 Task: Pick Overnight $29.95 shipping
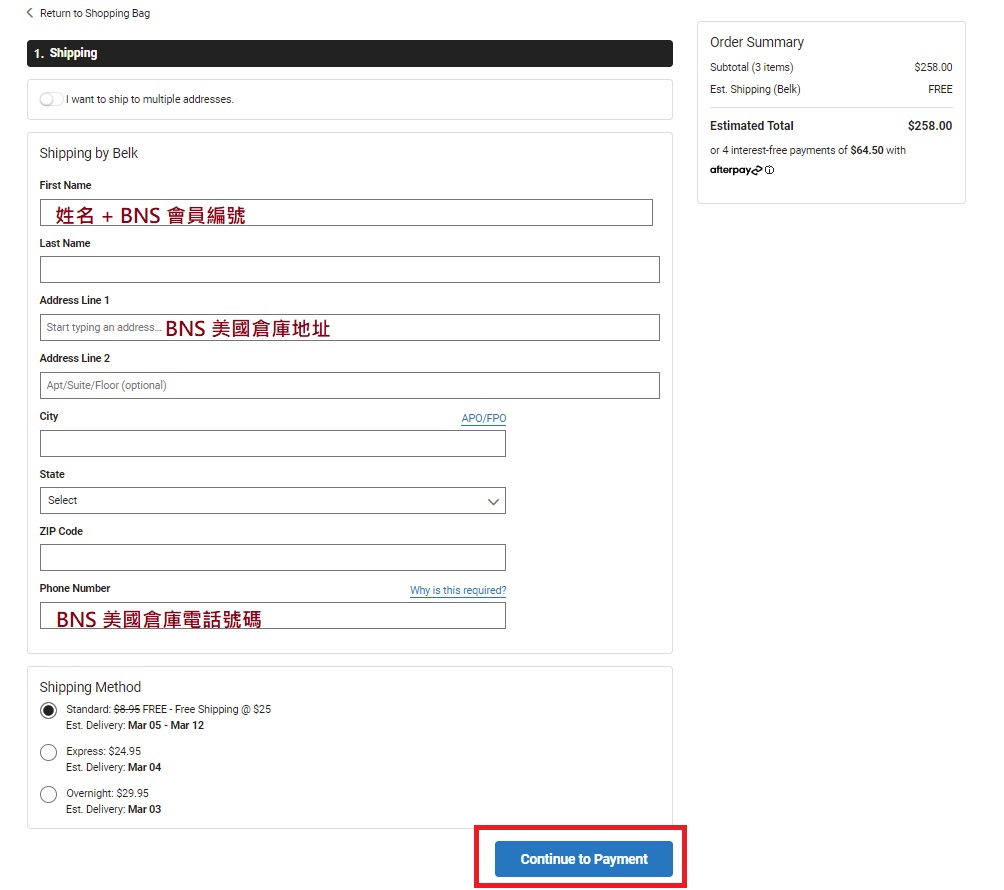point(49,794)
